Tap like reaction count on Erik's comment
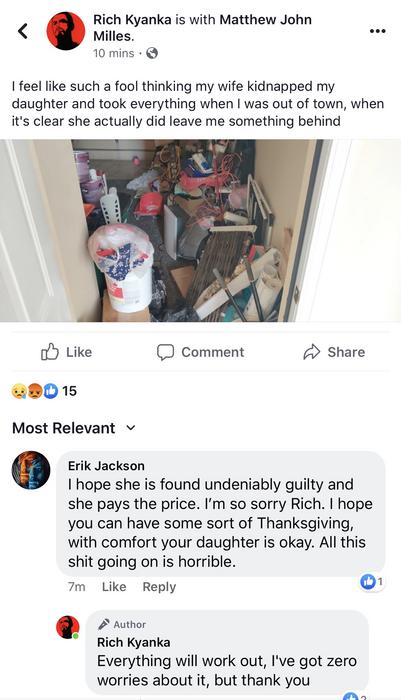Viewport: 401px width, 700px height. 372,581
